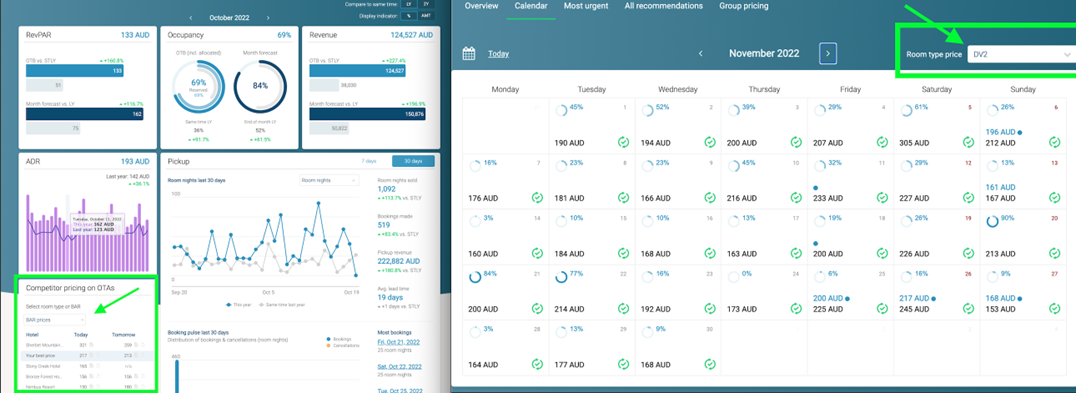Open the Room type price DV2 dropdown
Screen dimensions: 1076x393
click(1019, 54)
